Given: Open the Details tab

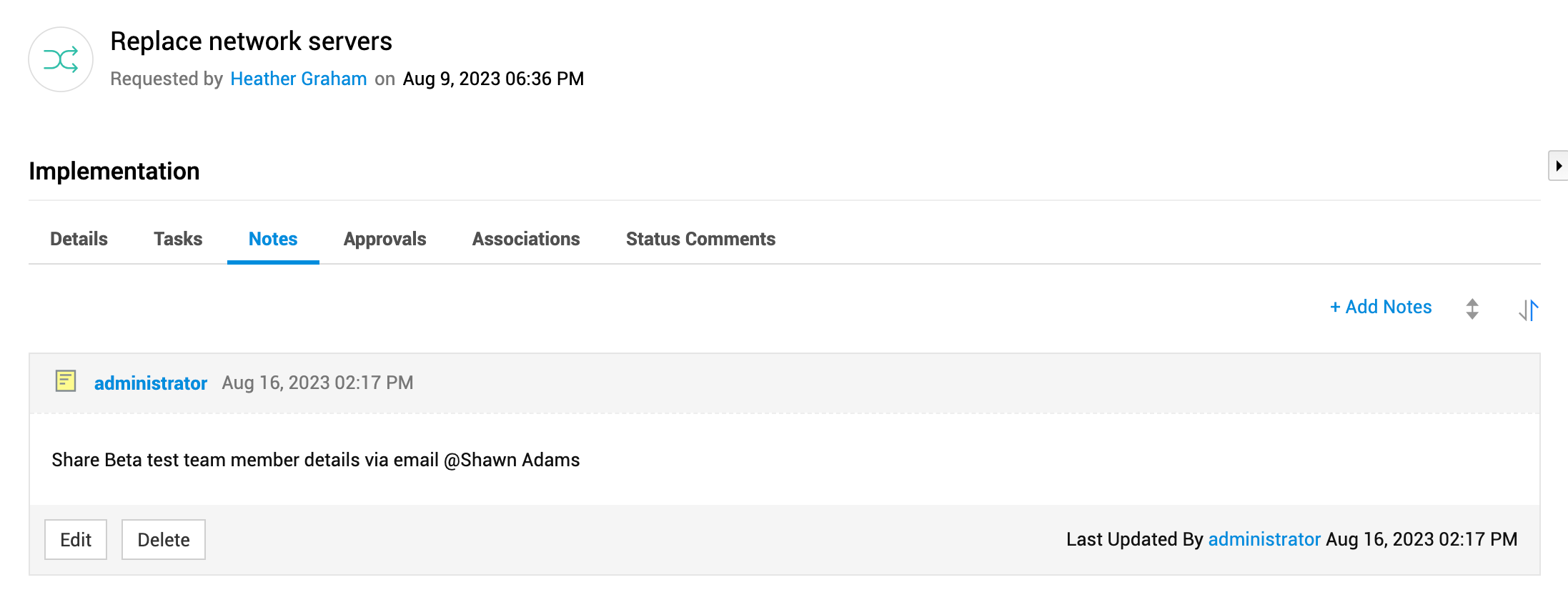Looking at the screenshot, I should 79,239.
